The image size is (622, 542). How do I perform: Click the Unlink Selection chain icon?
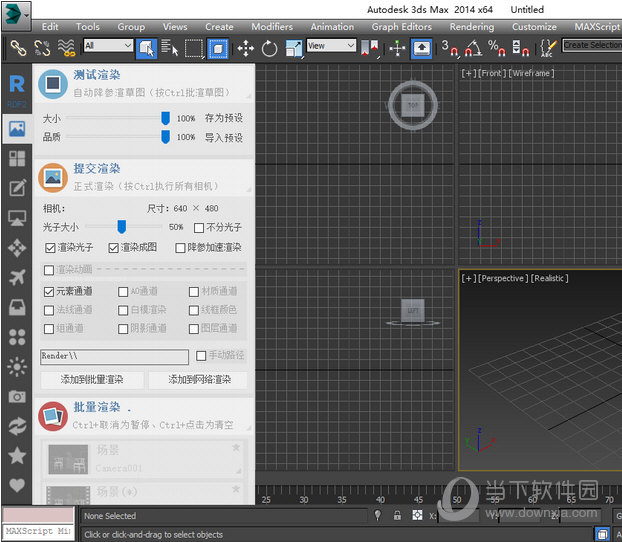click(x=42, y=48)
